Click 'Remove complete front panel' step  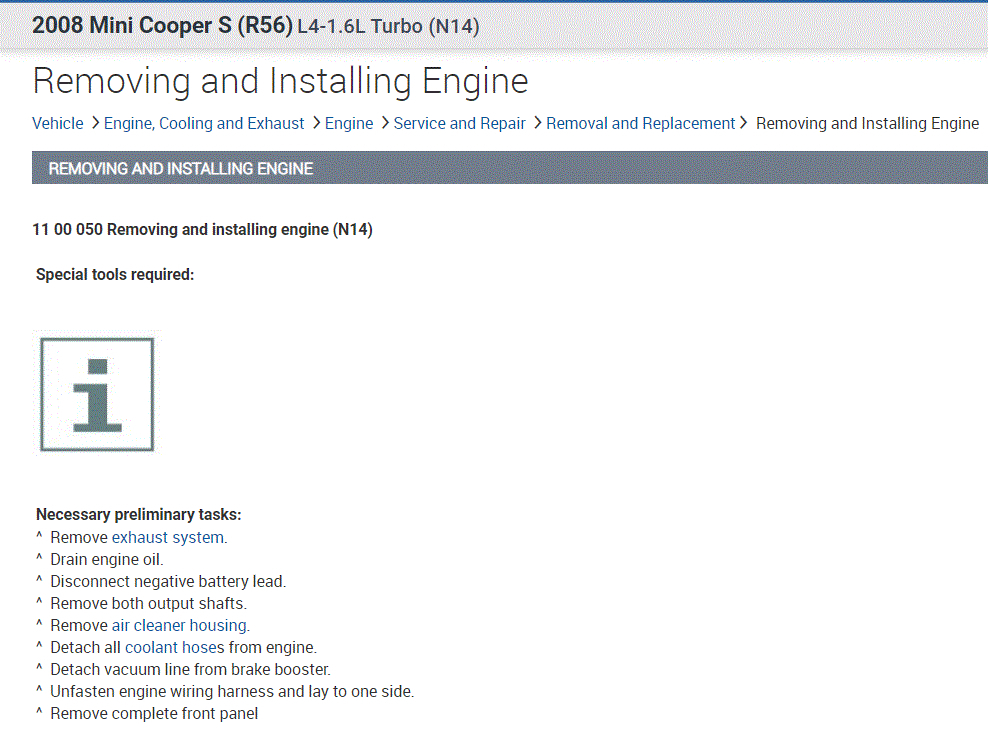[x=154, y=714]
